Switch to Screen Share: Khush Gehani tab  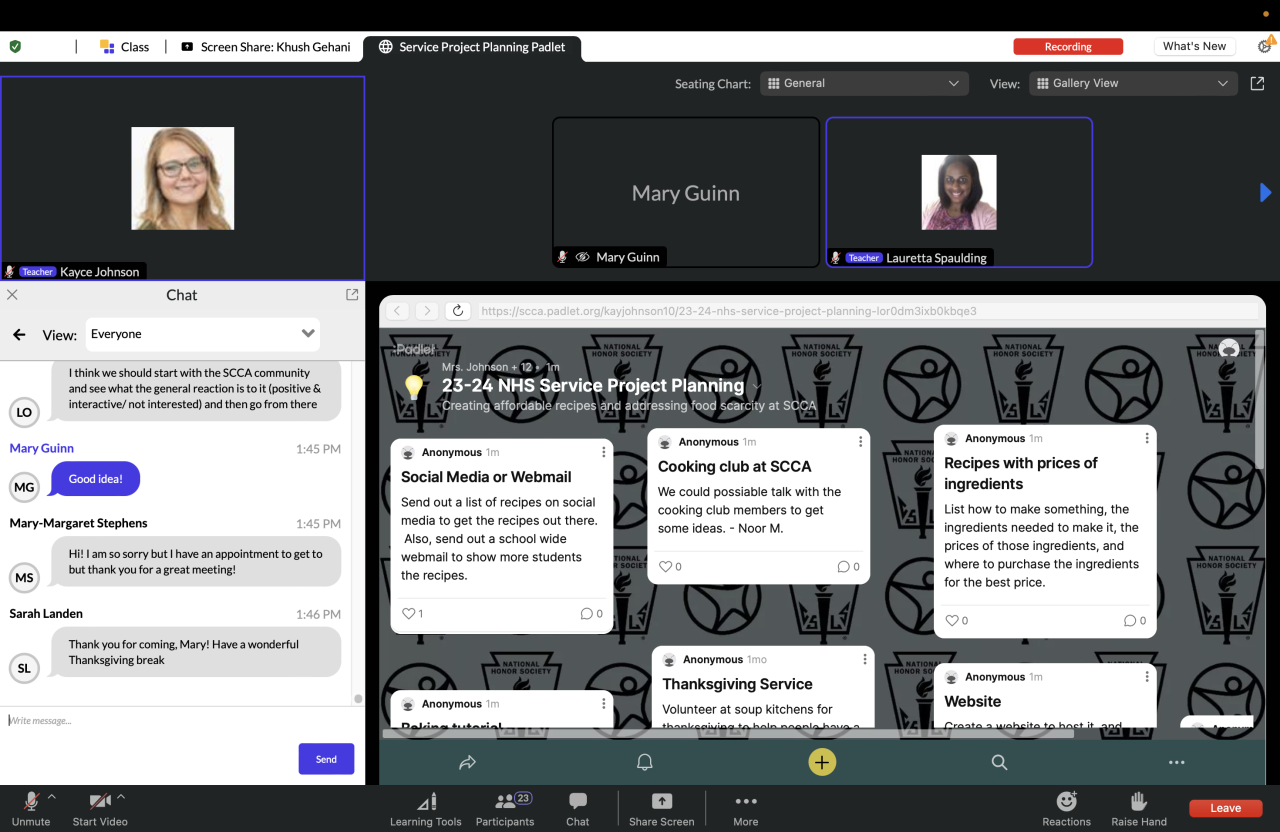[266, 47]
